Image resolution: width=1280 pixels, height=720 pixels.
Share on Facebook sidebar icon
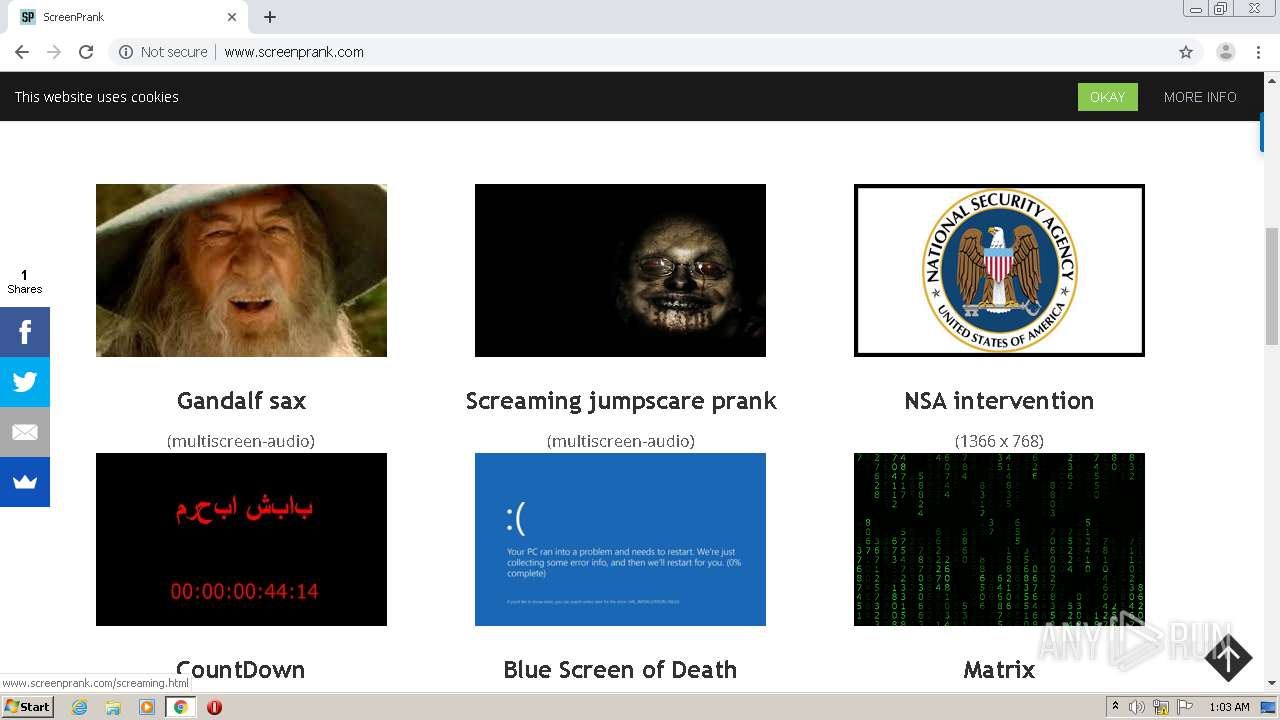pyautogui.click(x=25, y=332)
